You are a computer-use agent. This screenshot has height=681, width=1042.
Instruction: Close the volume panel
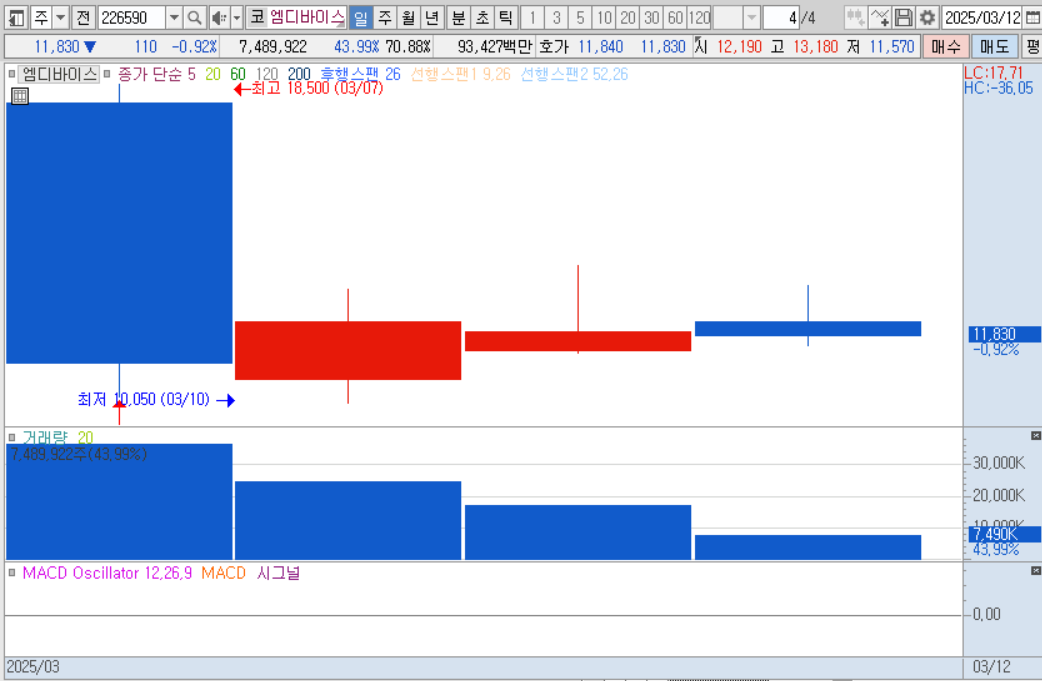coord(1036,436)
